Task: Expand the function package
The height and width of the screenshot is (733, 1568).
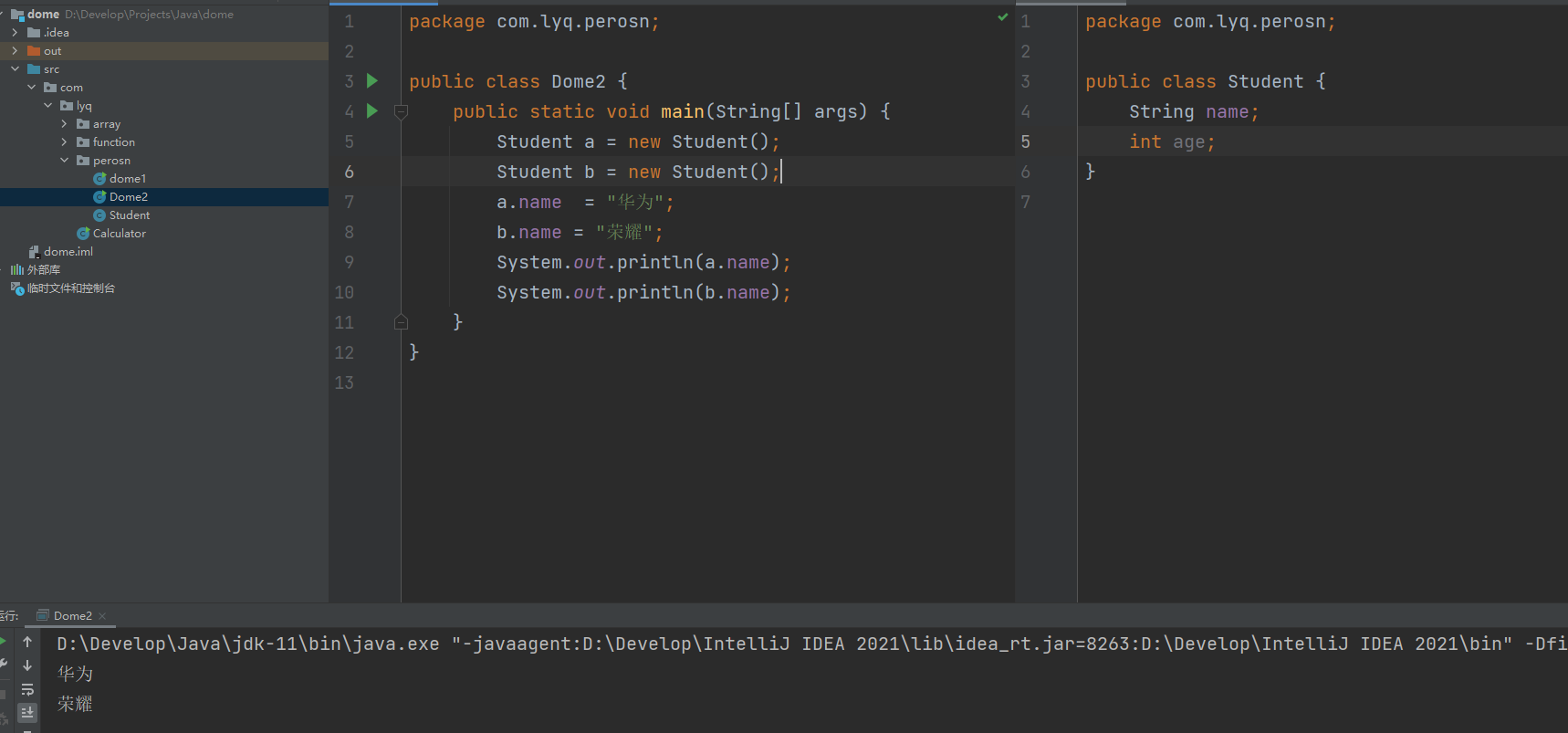Action: click(x=64, y=142)
